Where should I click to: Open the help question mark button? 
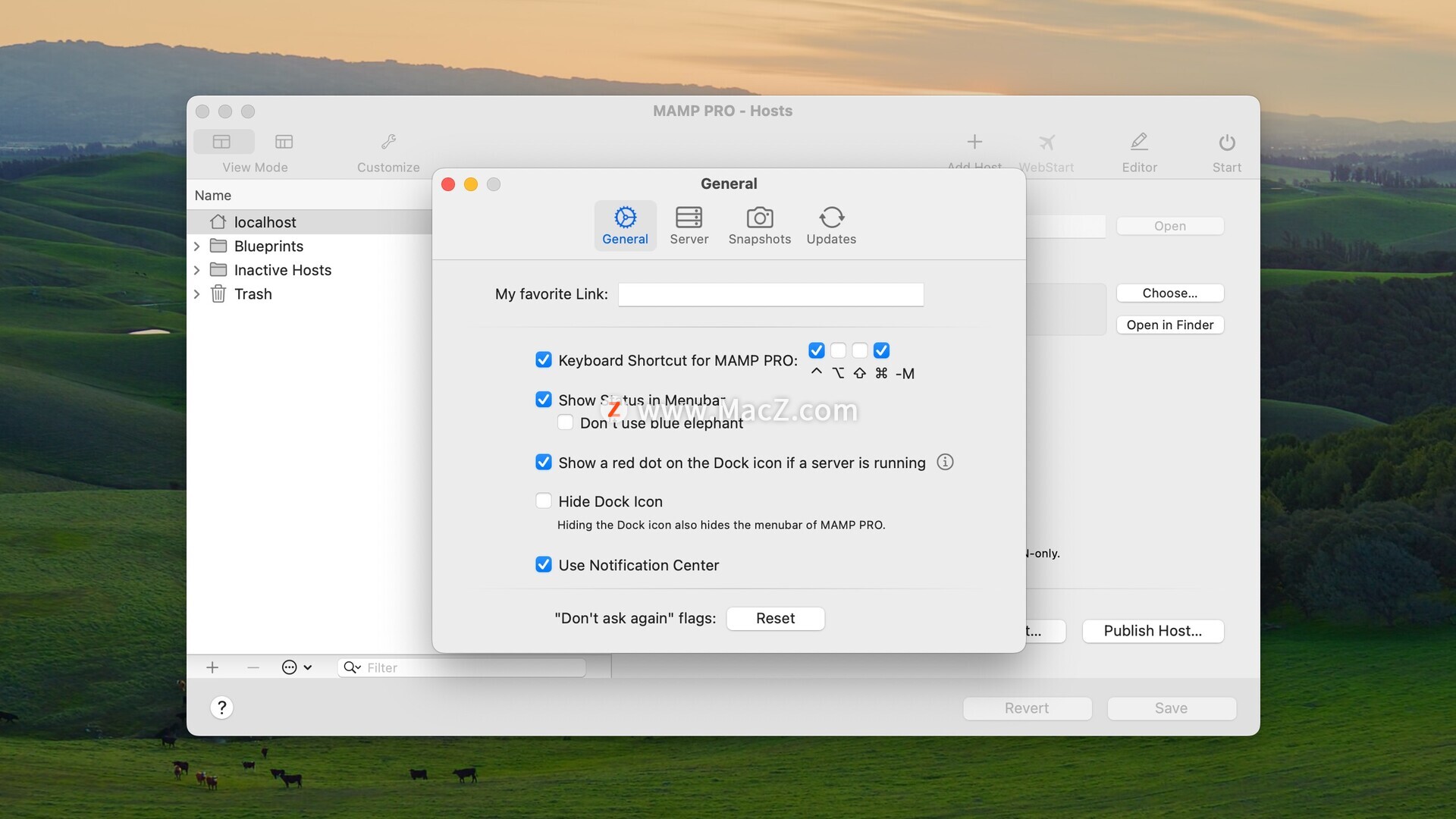(x=221, y=708)
